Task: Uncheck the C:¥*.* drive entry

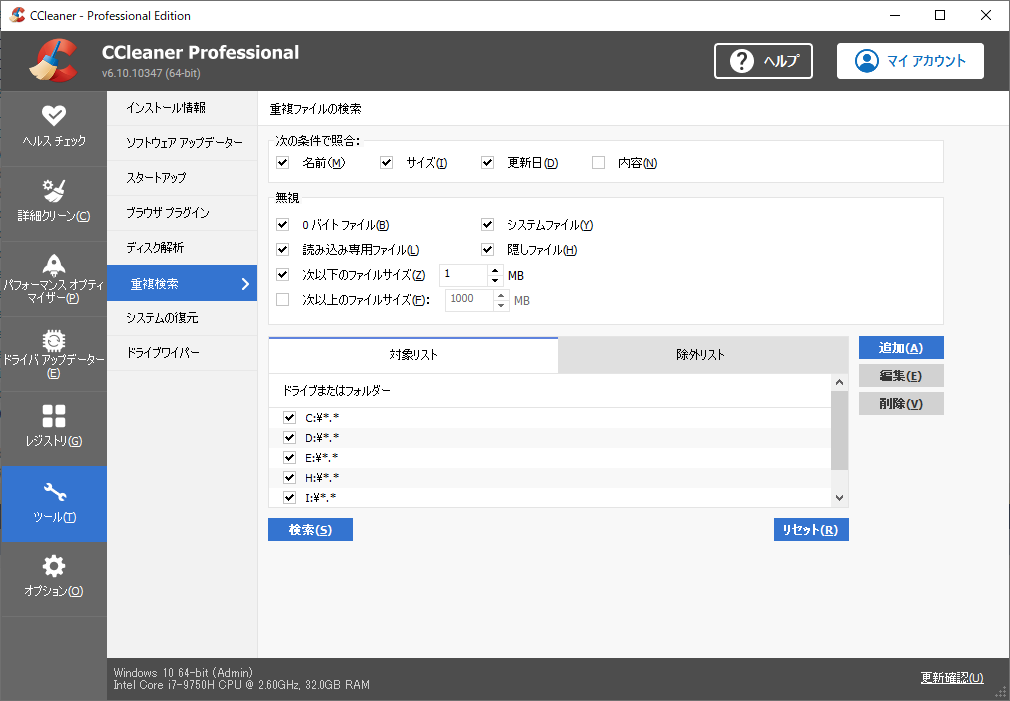Action: (x=289, y=418)
